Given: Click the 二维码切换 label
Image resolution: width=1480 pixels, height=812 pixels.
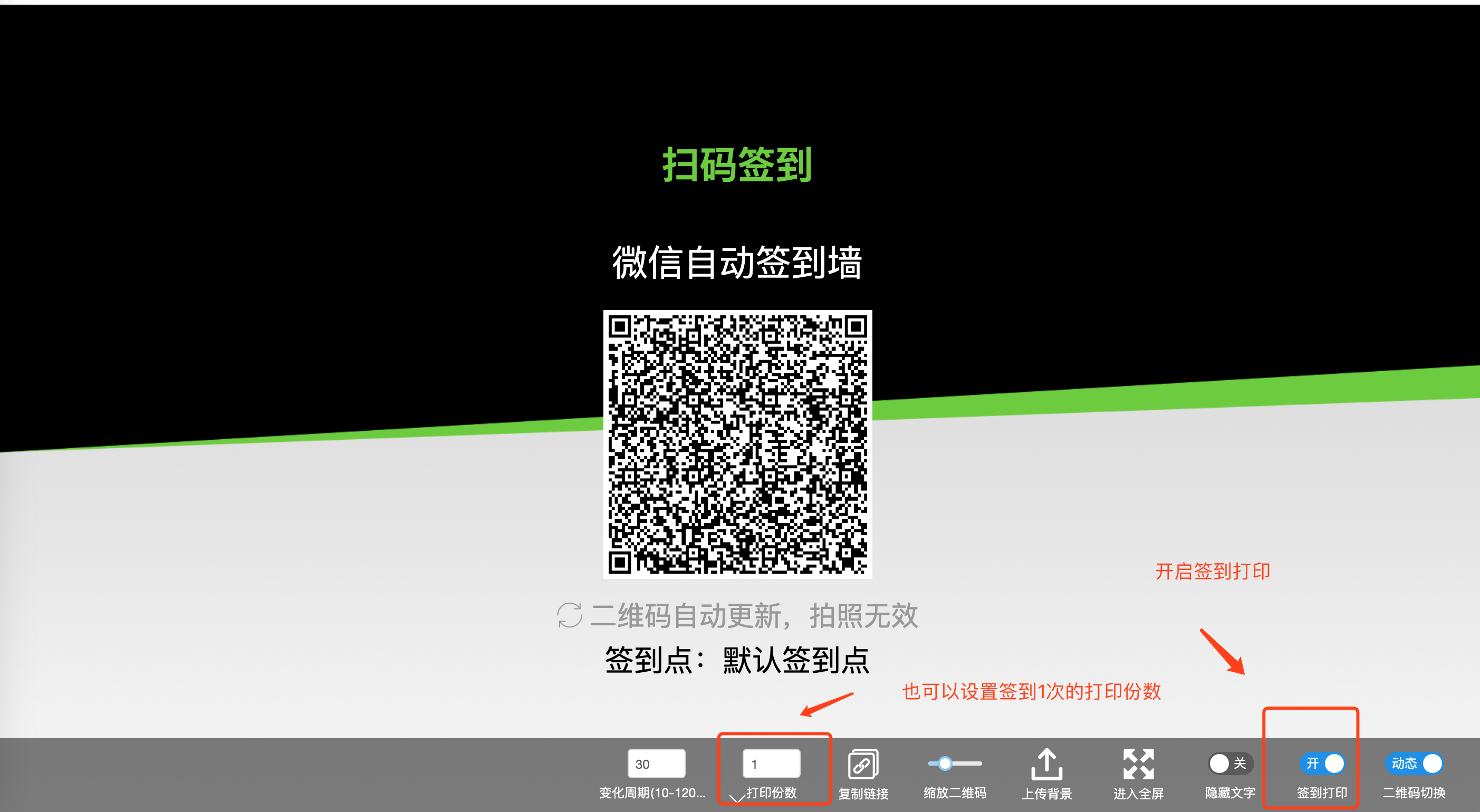Looking at the screenshot, I should click(x=1414, y=793).
